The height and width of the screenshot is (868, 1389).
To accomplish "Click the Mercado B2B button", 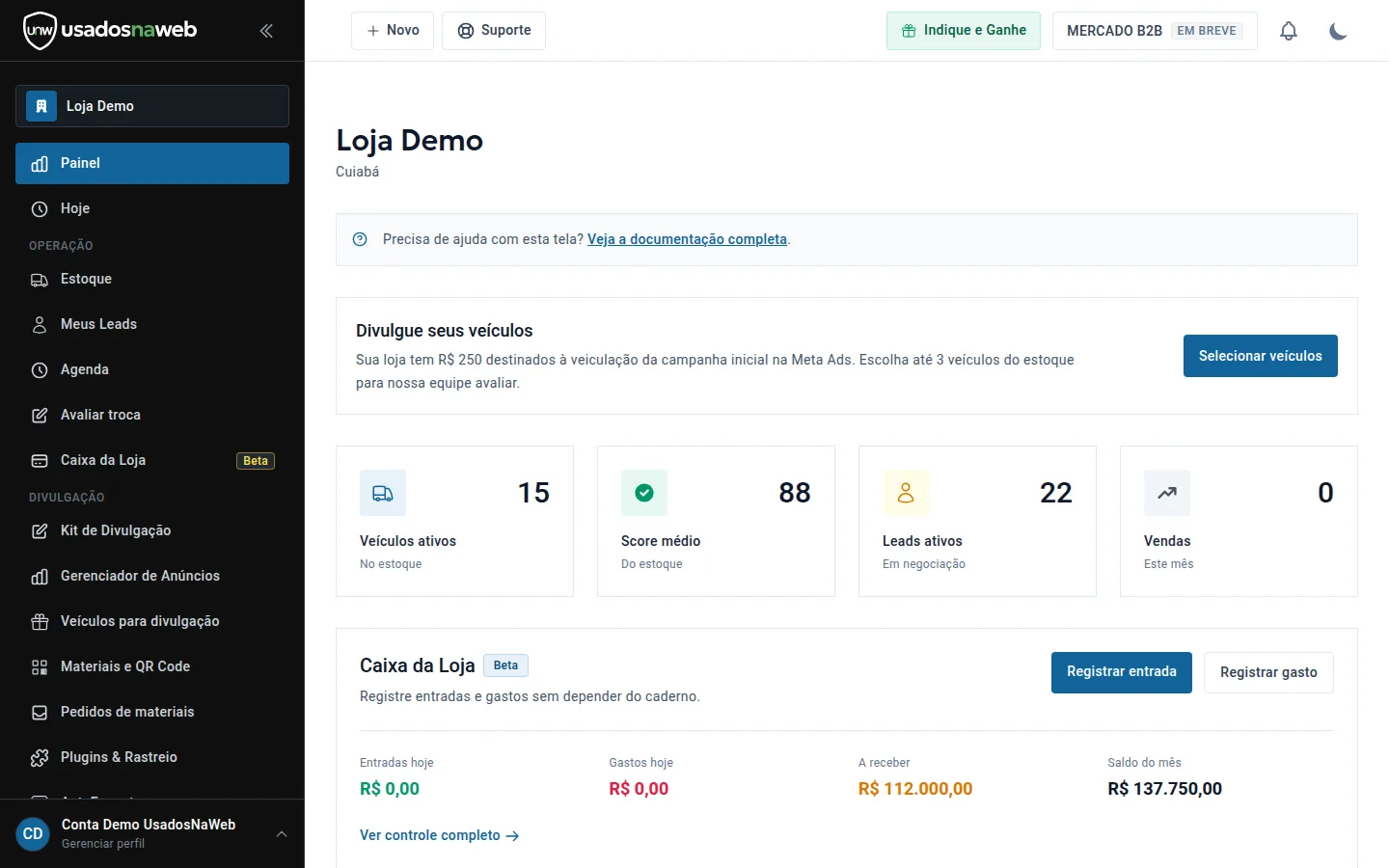I will [x=1155, y=31].
